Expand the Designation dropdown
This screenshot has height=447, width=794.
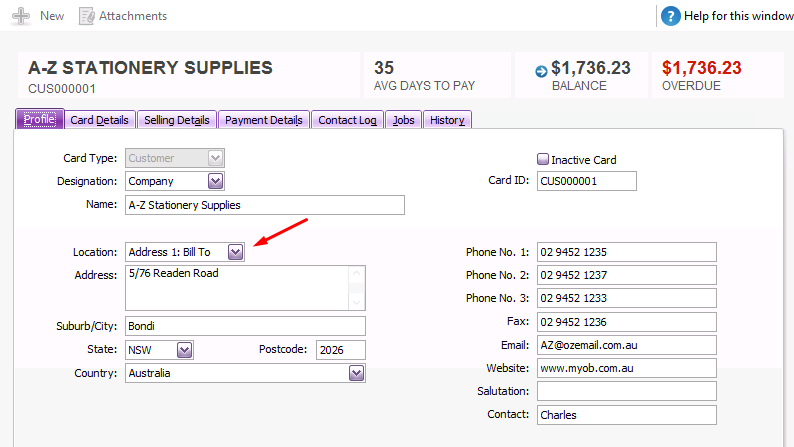coord(215,181)
